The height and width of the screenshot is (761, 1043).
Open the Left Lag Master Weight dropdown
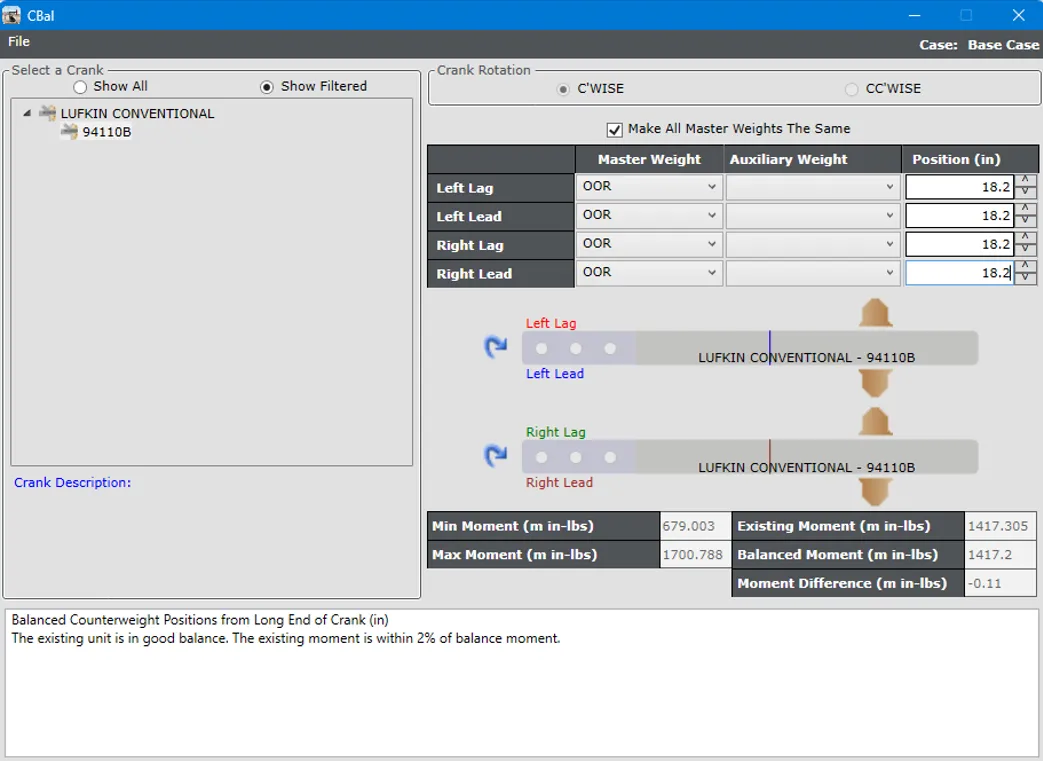click(714, 187)
